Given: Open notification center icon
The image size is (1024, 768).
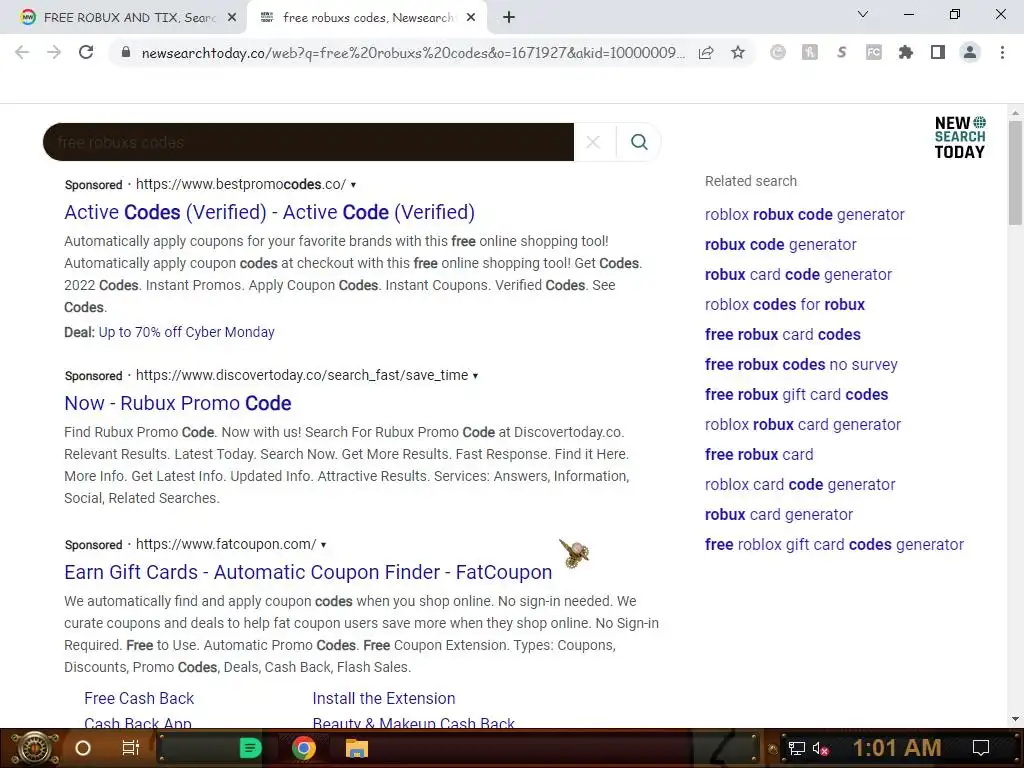Looking at the screenshot, I should click(x=981, y=748).
